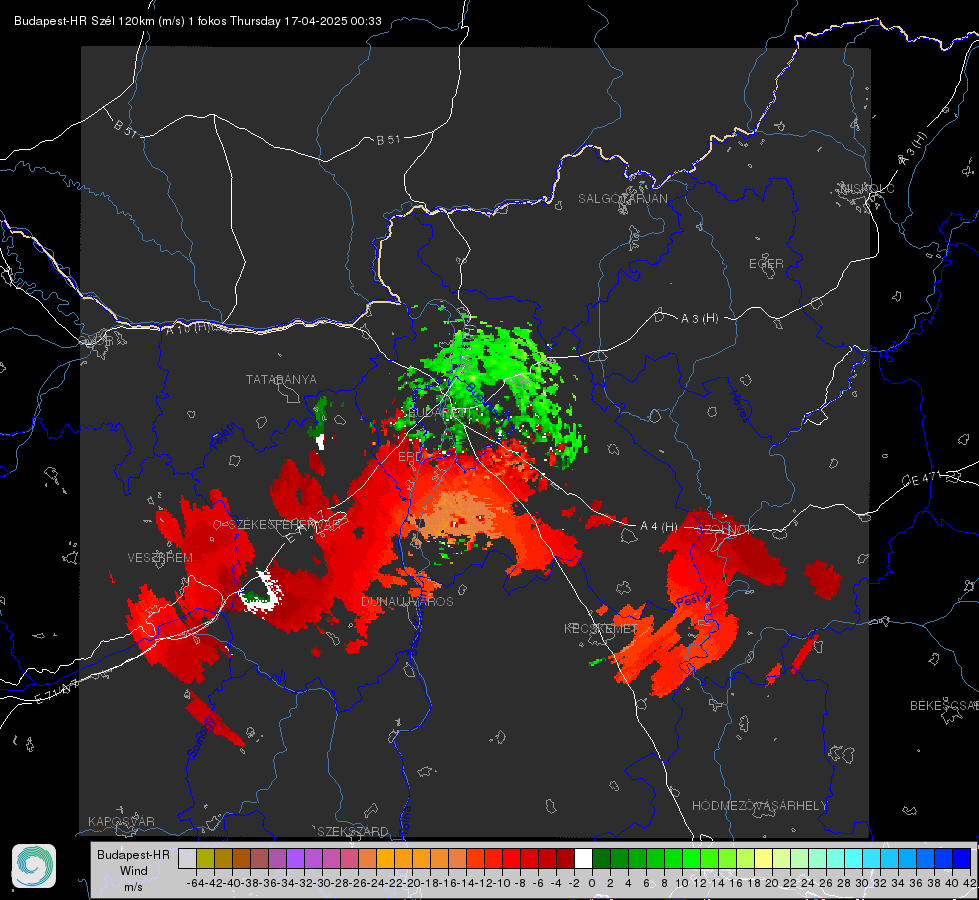The image size is (979, 900).
Task: Pick the dark green 0–2 m/s legend swatch
Action: pos(601,858)
